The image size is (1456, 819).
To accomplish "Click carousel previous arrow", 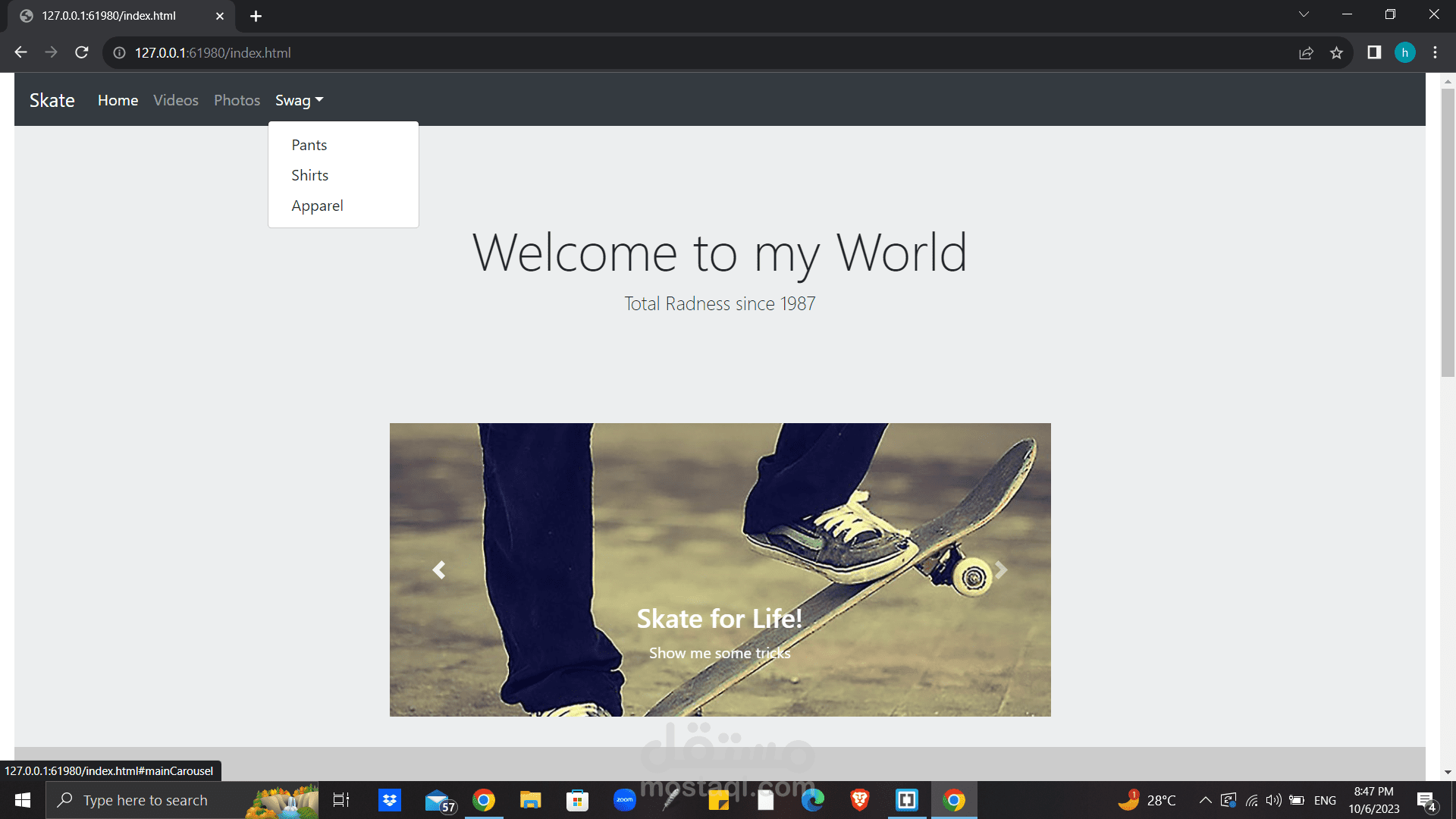I will [x=439, y=570].
